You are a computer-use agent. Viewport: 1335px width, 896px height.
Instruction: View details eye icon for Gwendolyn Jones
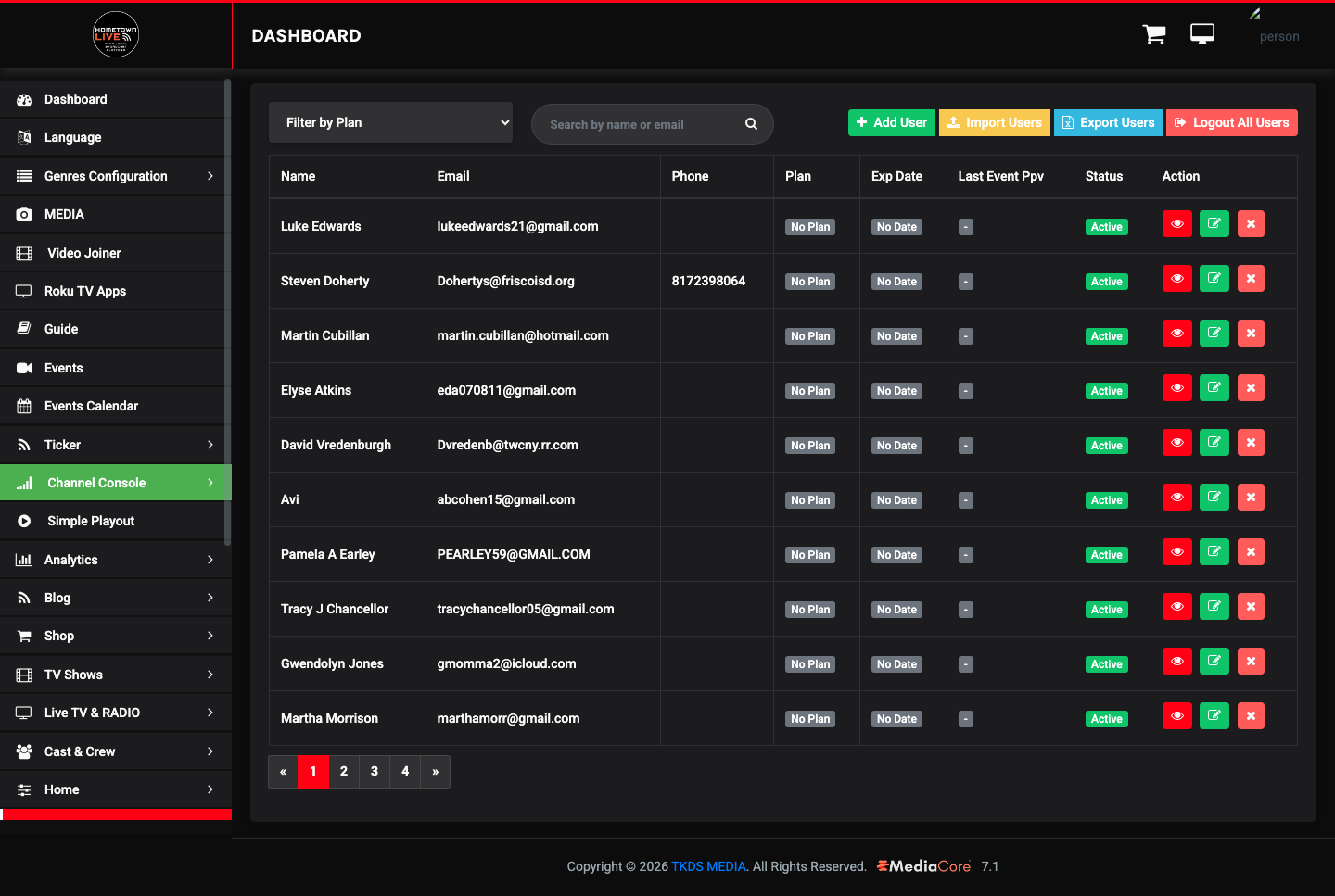[1177, 662]
